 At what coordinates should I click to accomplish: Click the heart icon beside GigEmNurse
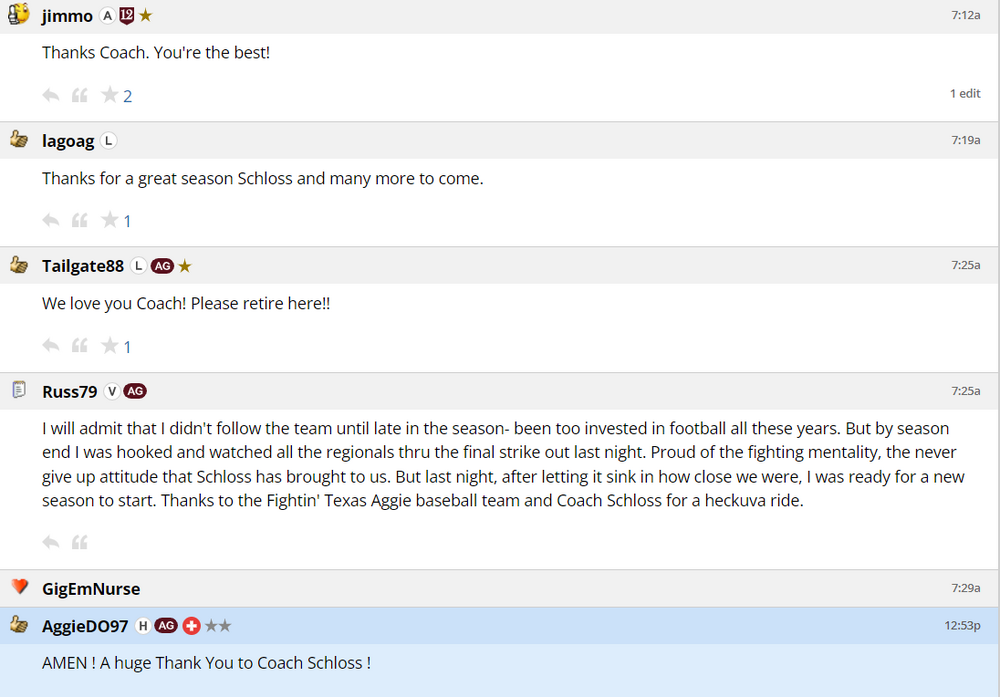[19, 587]
